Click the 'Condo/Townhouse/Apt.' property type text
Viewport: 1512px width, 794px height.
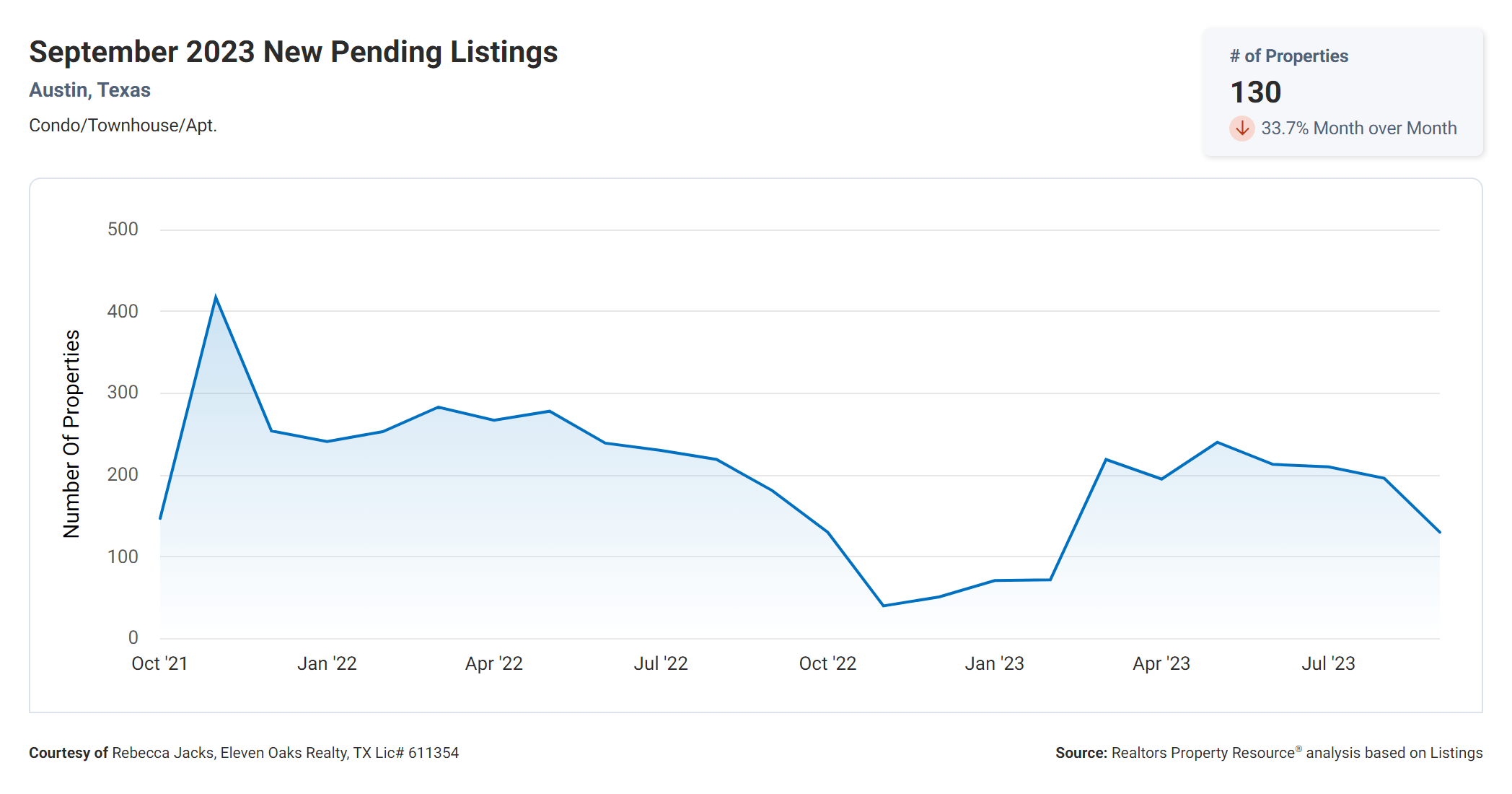123,126
